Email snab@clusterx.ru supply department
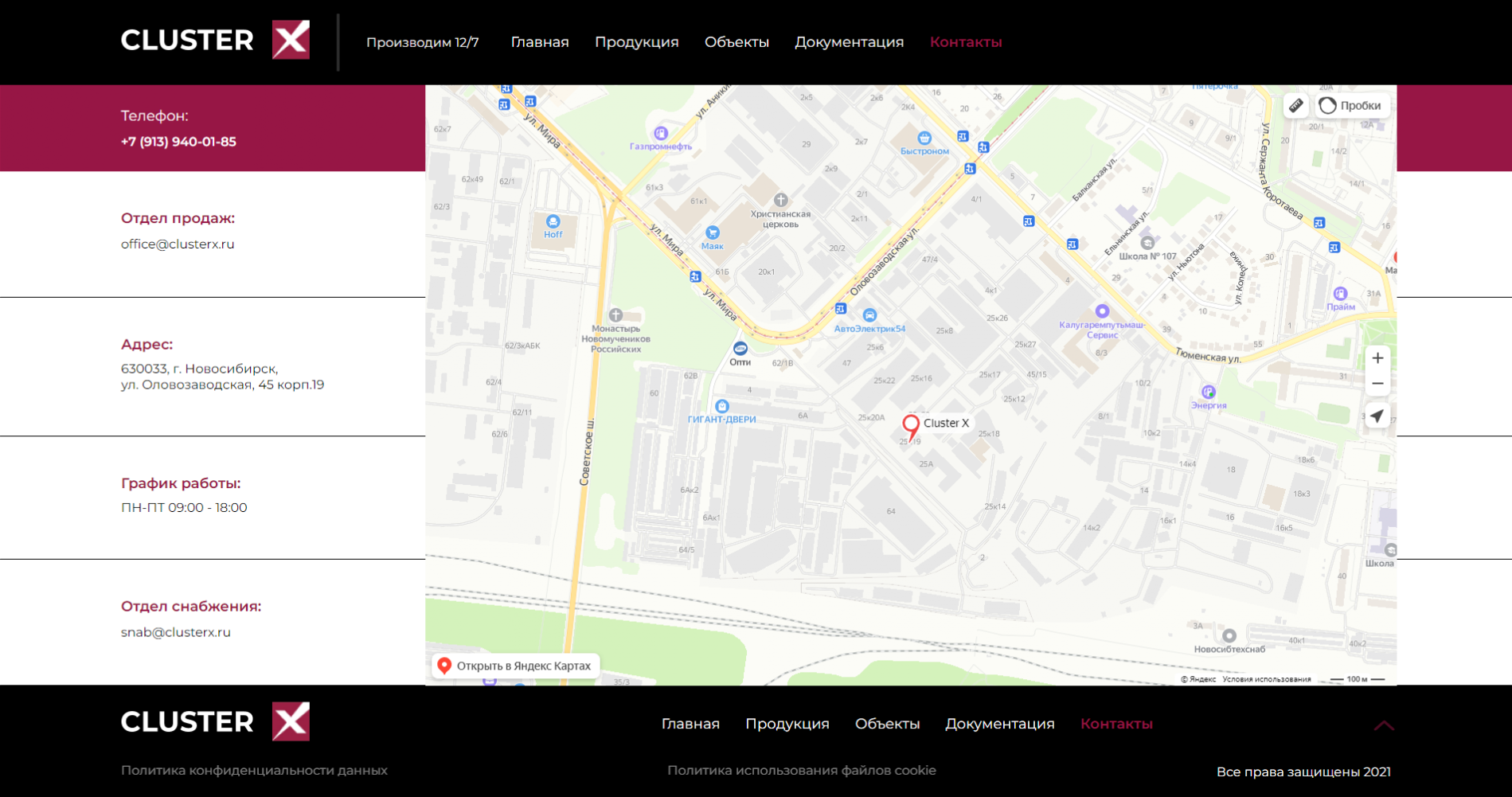The image size is (1512, 797). 176,632
